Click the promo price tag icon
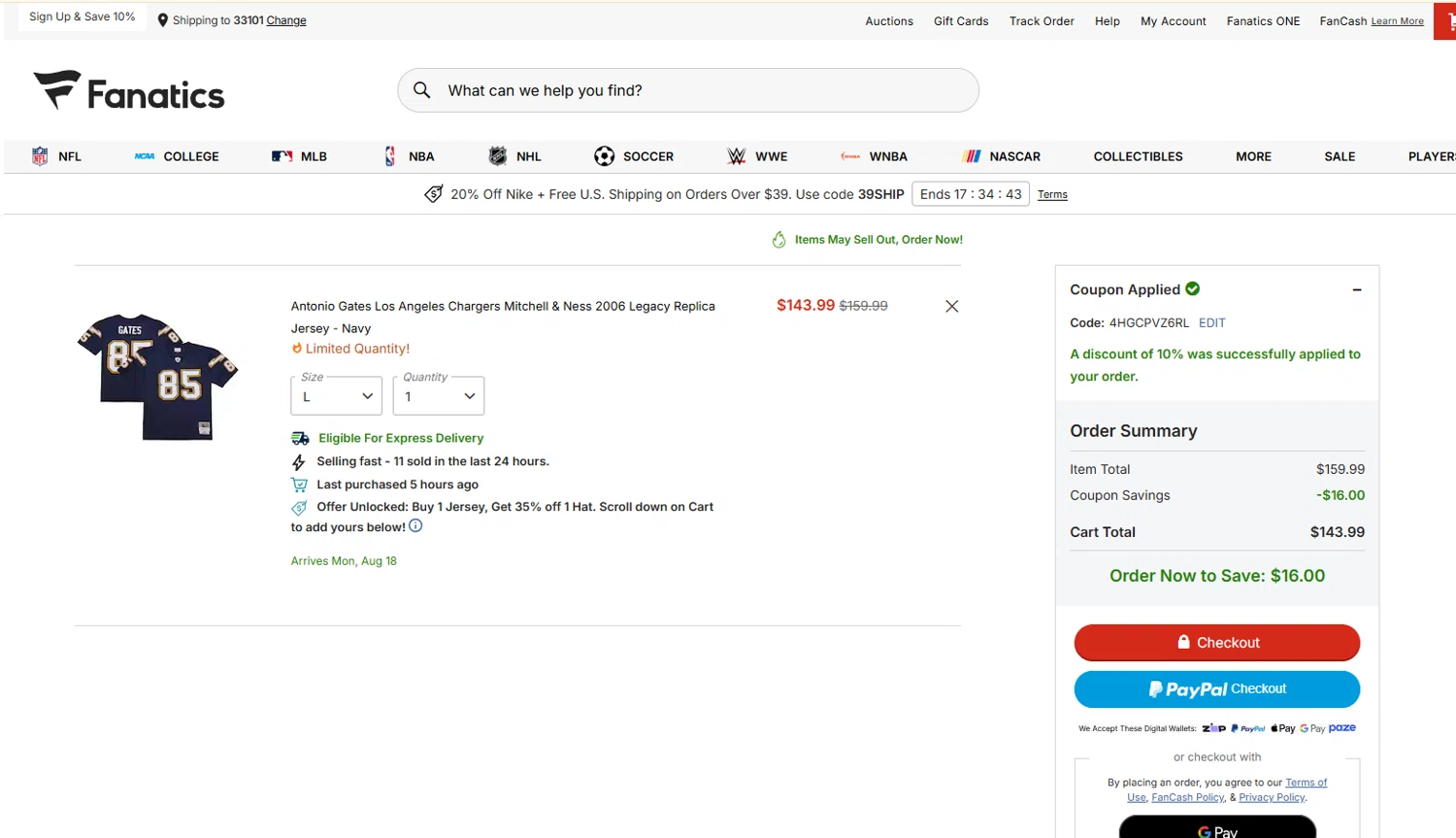1456x838 pixels. point(434,194)
